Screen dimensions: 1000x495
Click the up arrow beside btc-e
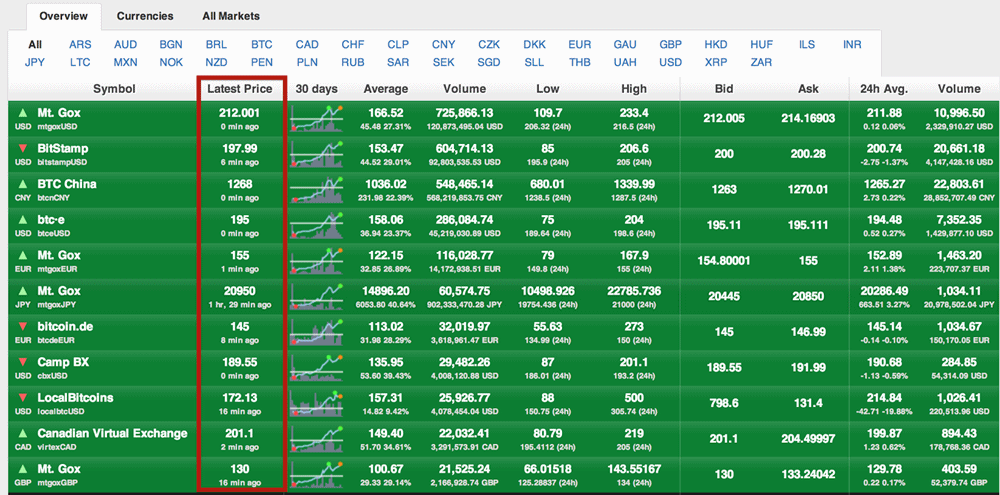click(24, 220)
